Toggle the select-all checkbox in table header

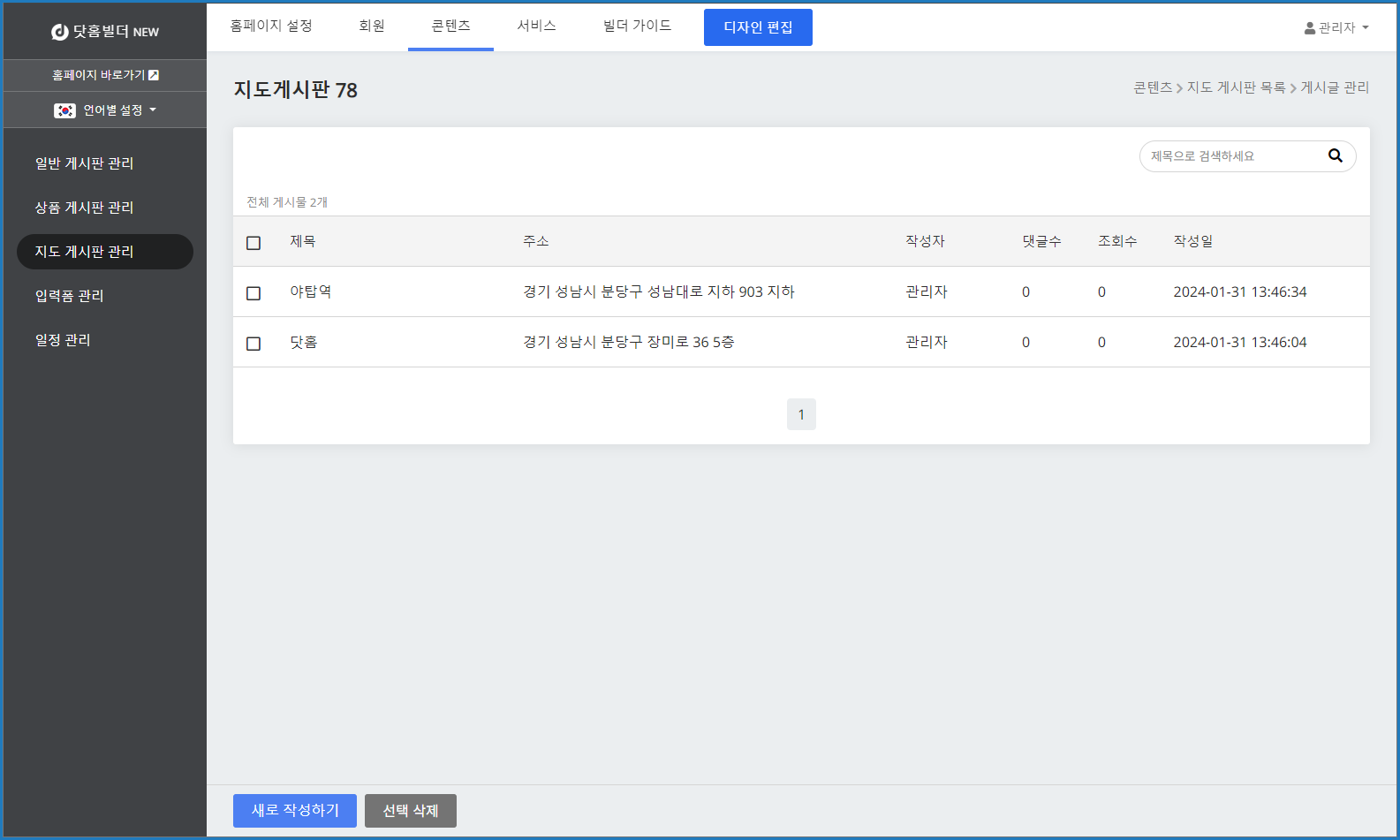click(x=254, y=243)
